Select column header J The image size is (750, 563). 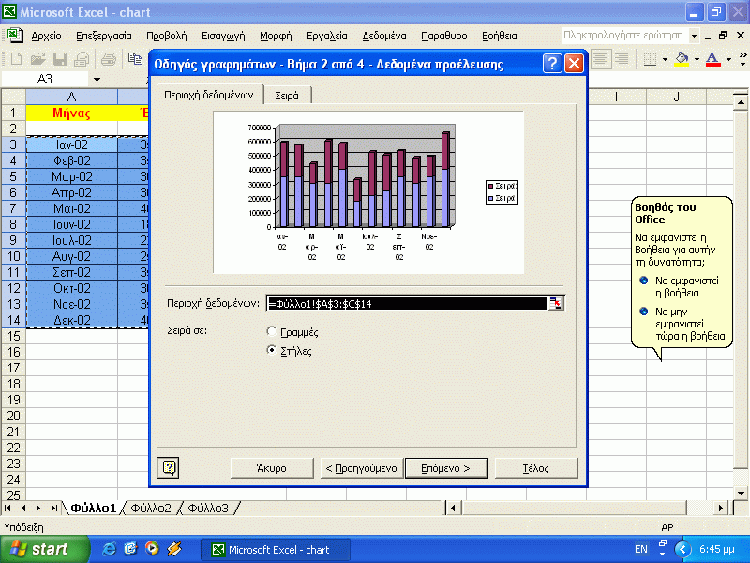coord(676,97)
